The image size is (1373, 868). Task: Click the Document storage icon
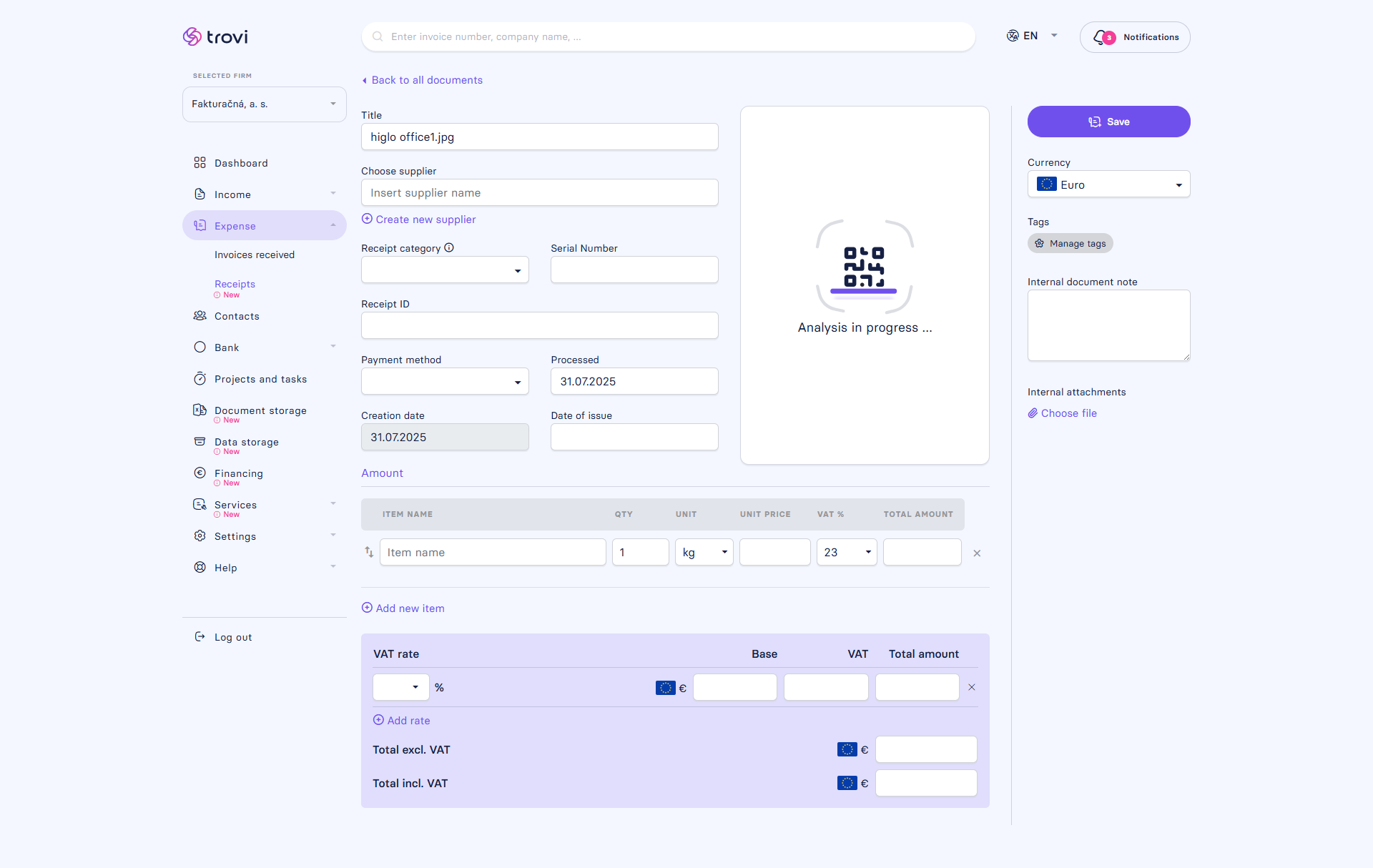[x=200, y=410]
